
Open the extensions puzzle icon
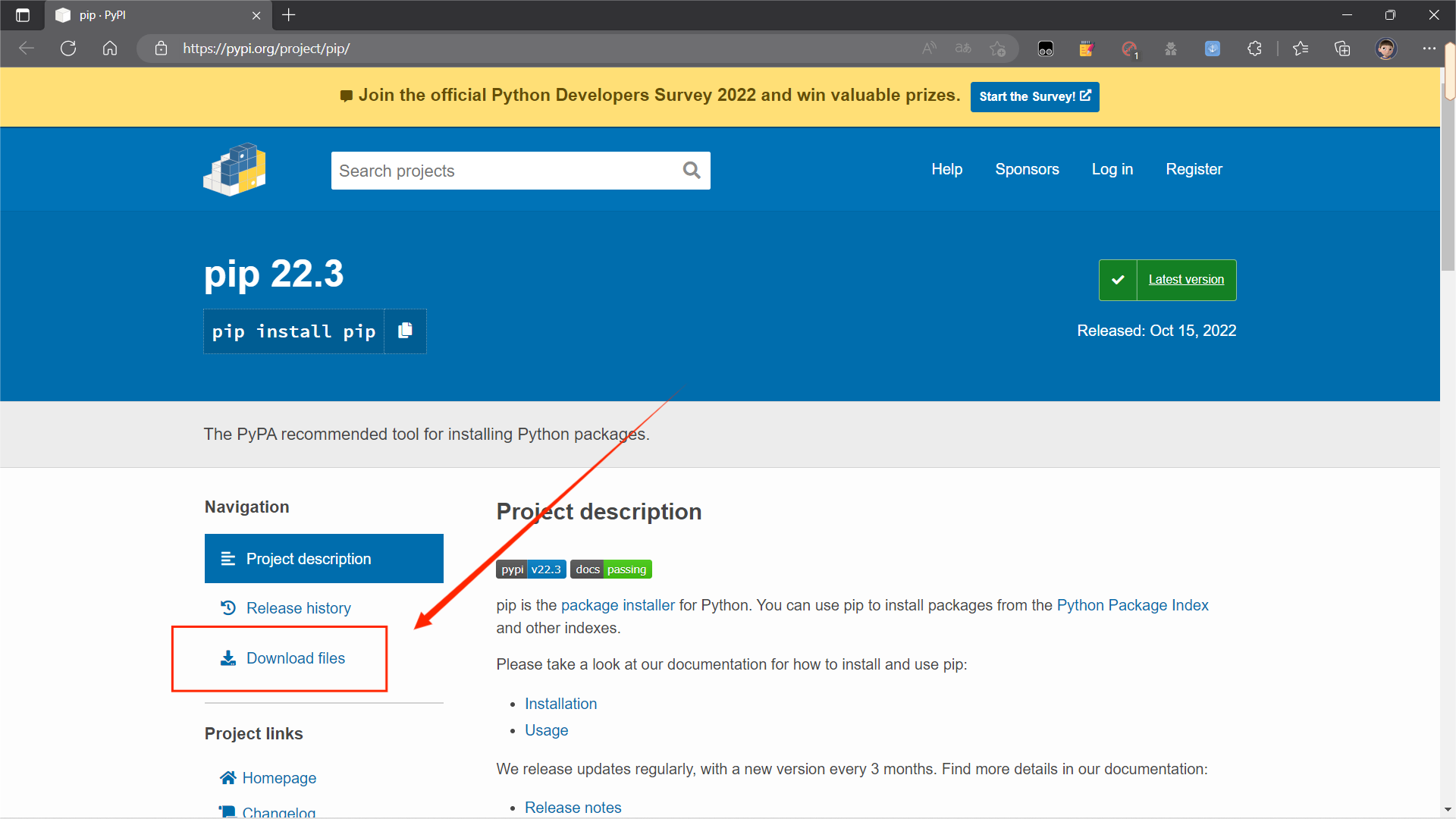tap(1254, 49)
